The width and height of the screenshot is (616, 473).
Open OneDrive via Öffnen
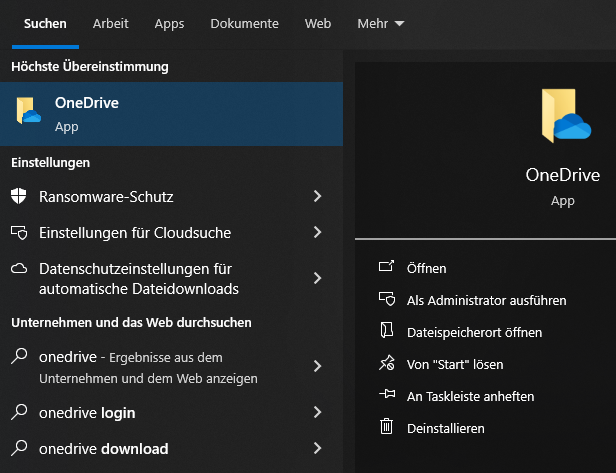427,268
